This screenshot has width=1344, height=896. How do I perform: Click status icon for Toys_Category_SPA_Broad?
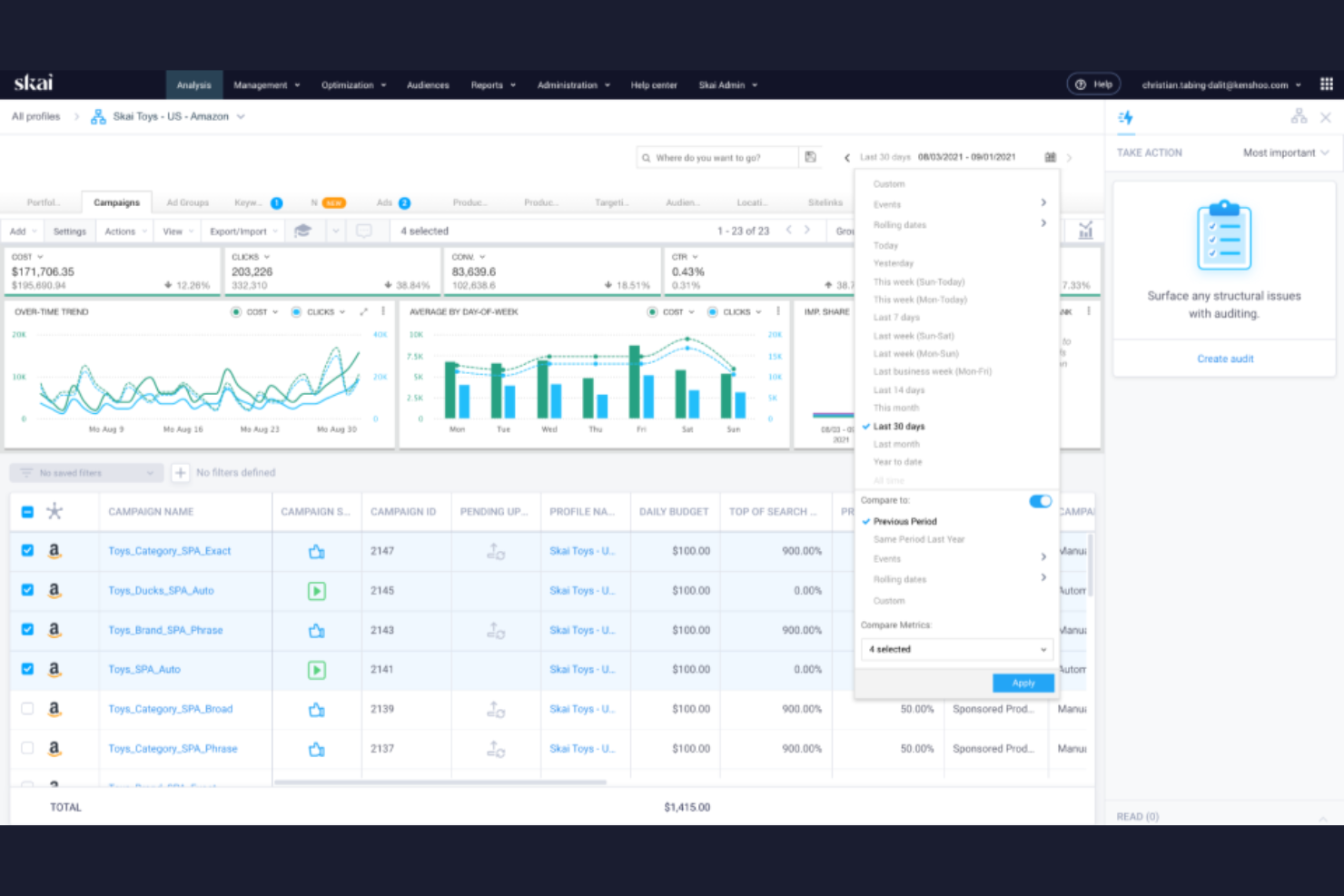click(317, 709)
